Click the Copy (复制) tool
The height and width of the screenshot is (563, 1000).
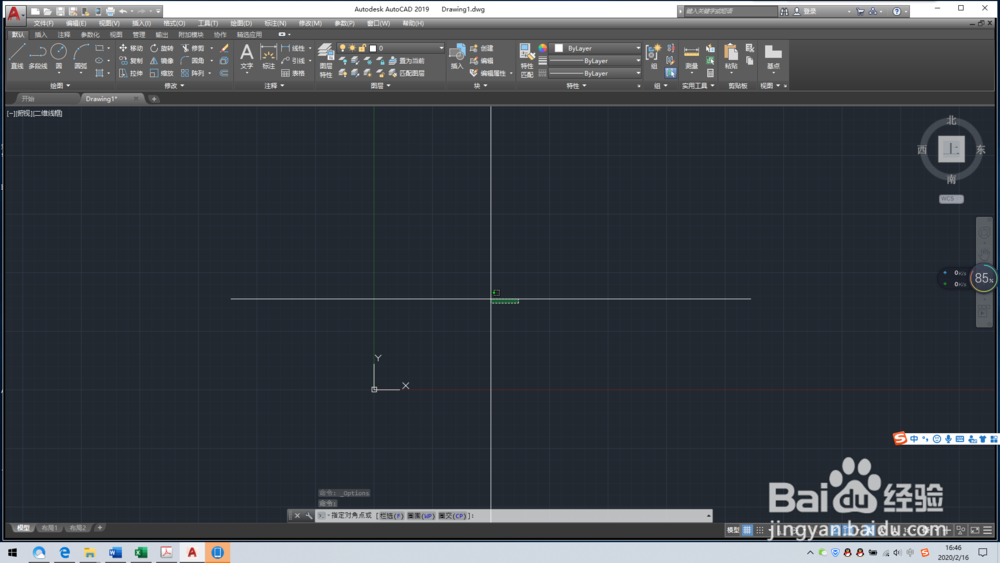coord(131,61)
